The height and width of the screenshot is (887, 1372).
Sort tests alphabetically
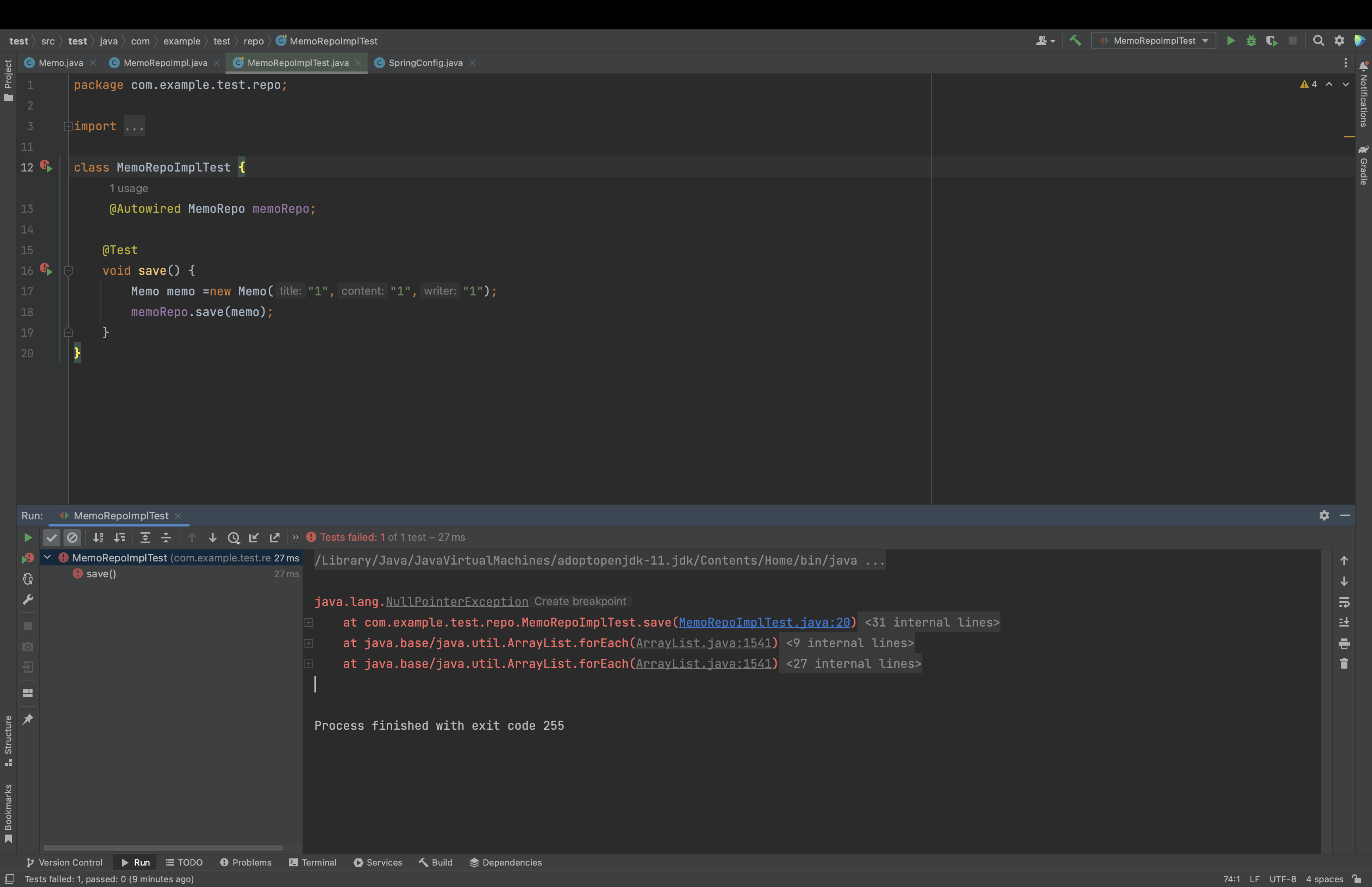[98, 537]
